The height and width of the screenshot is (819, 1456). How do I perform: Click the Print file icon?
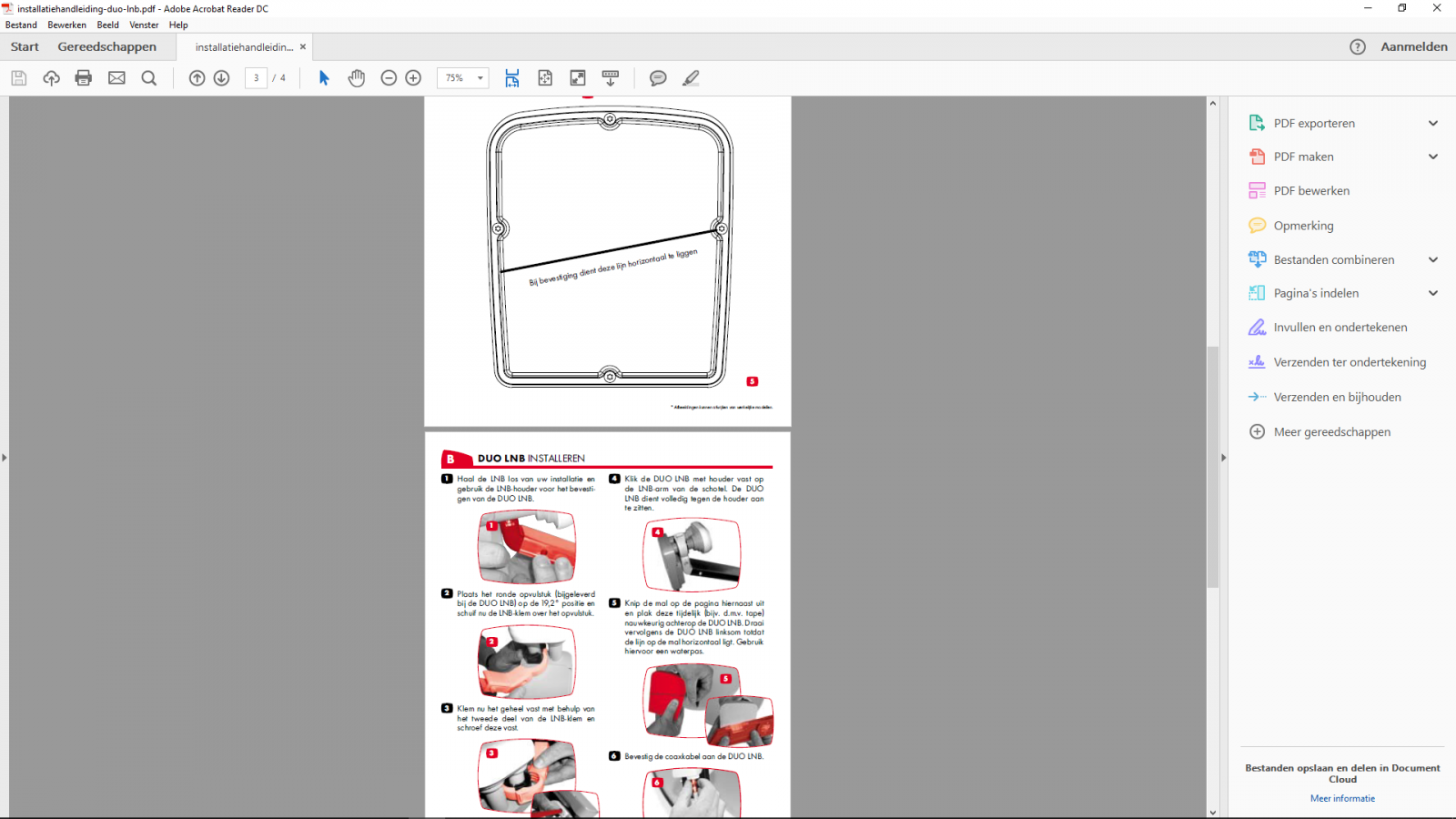[x=84, y=78]
